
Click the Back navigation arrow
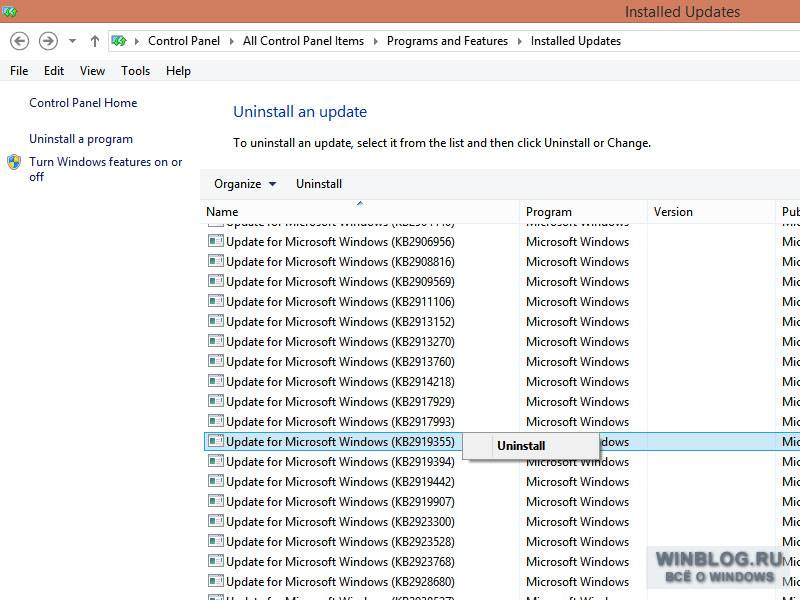click(19, 41)
